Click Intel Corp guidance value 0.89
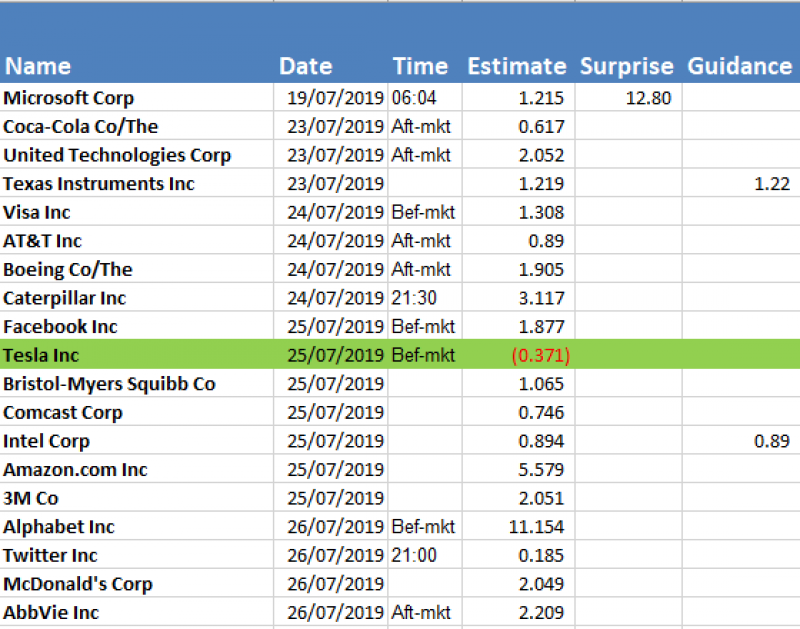This screenshot has height=629, width=800. [x=772, y=440]
